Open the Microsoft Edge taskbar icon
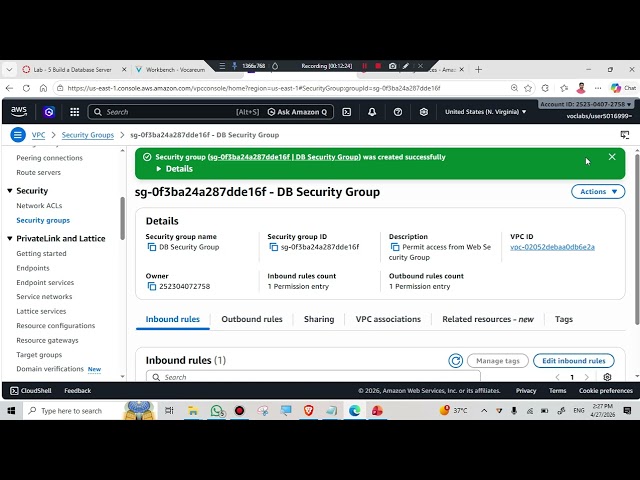The height and width of the screenshot is (480, 640). (354, 410)
